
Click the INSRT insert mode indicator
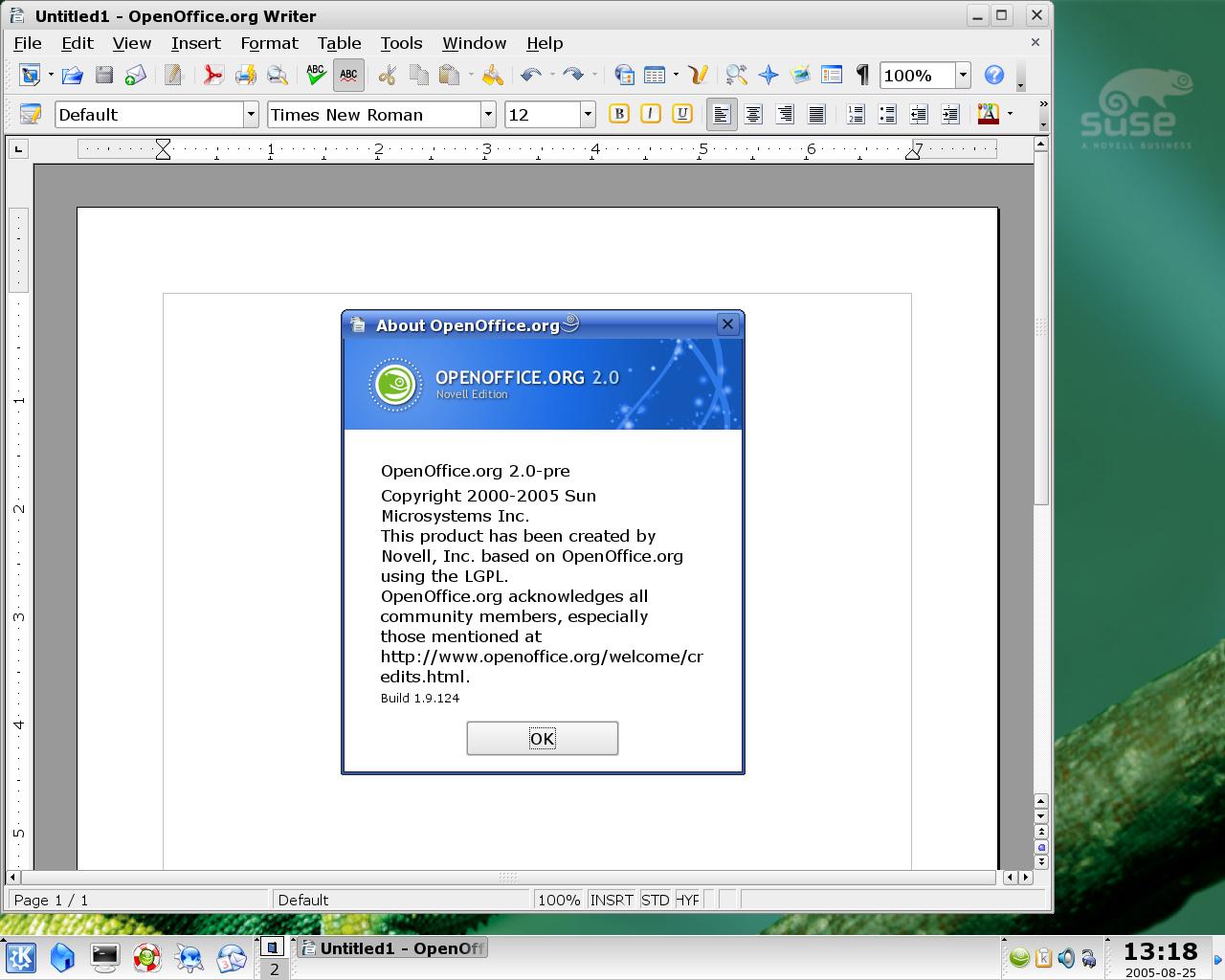tap(612, 900)
